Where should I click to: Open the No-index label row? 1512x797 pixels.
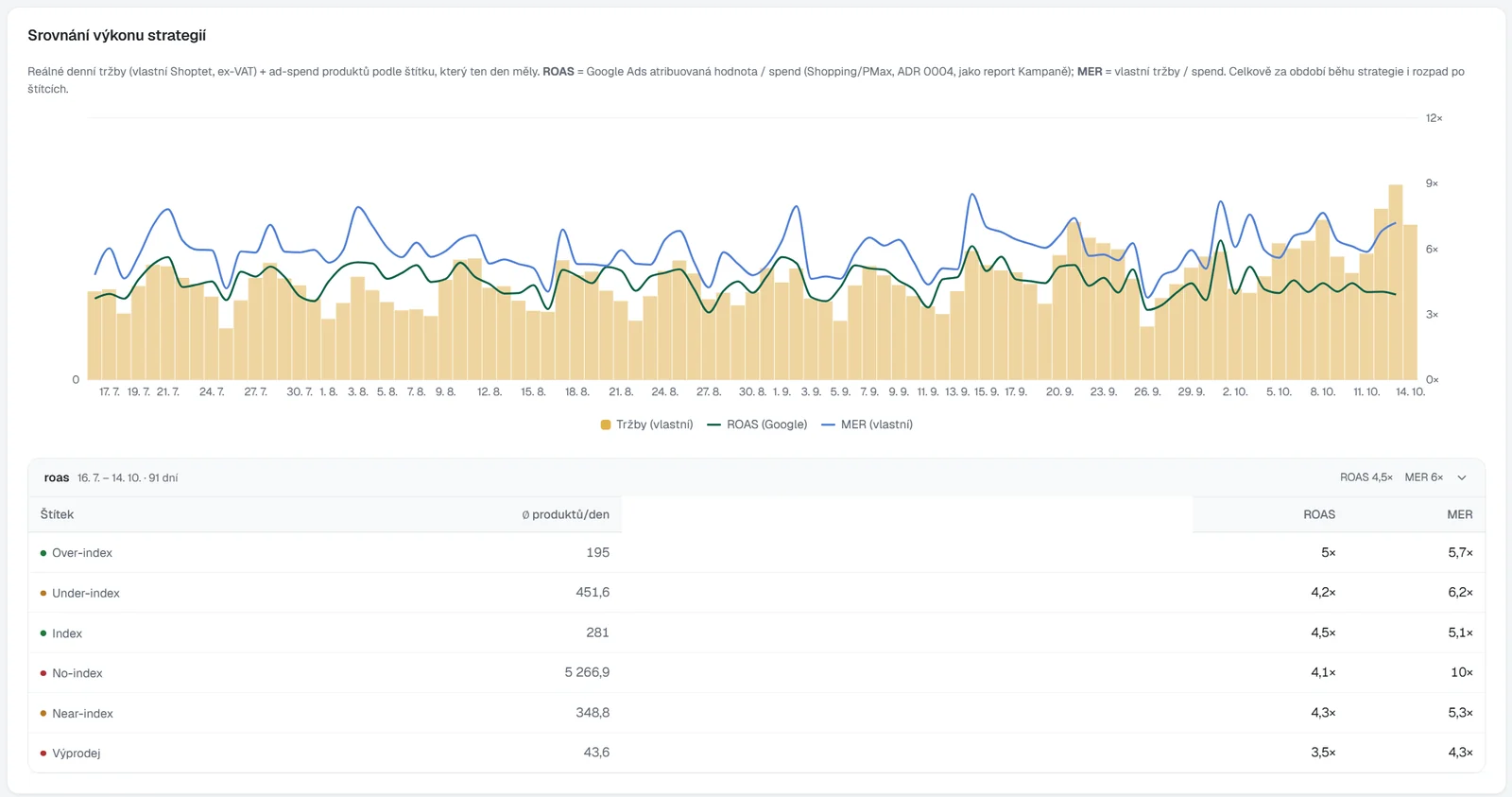(x=756, y=673)
